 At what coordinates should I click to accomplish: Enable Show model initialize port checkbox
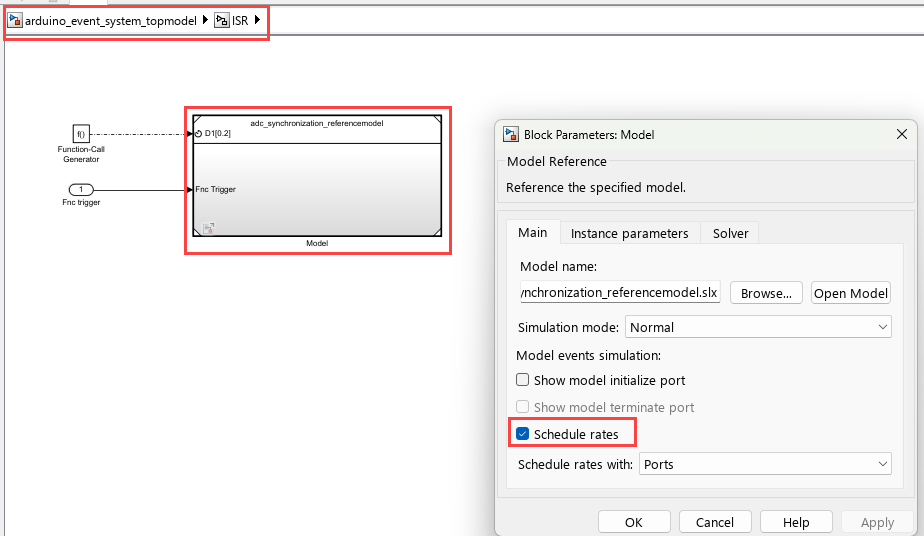(522, 380)
